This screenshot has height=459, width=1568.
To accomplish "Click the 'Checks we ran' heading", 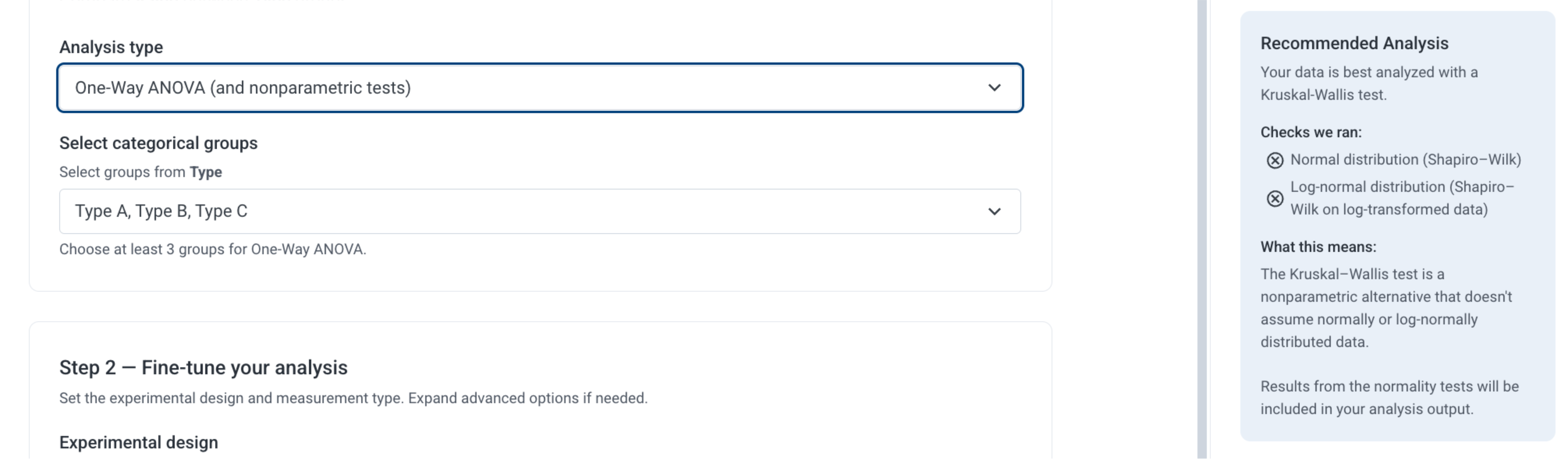I will (1310, 132).
